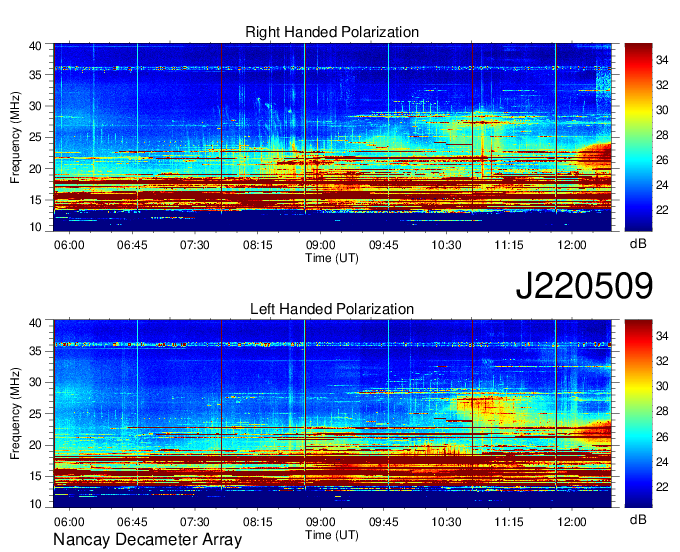
Task: Click the 30 MHz tick of the Right Handed plot
Action: (x=35, y=106)
